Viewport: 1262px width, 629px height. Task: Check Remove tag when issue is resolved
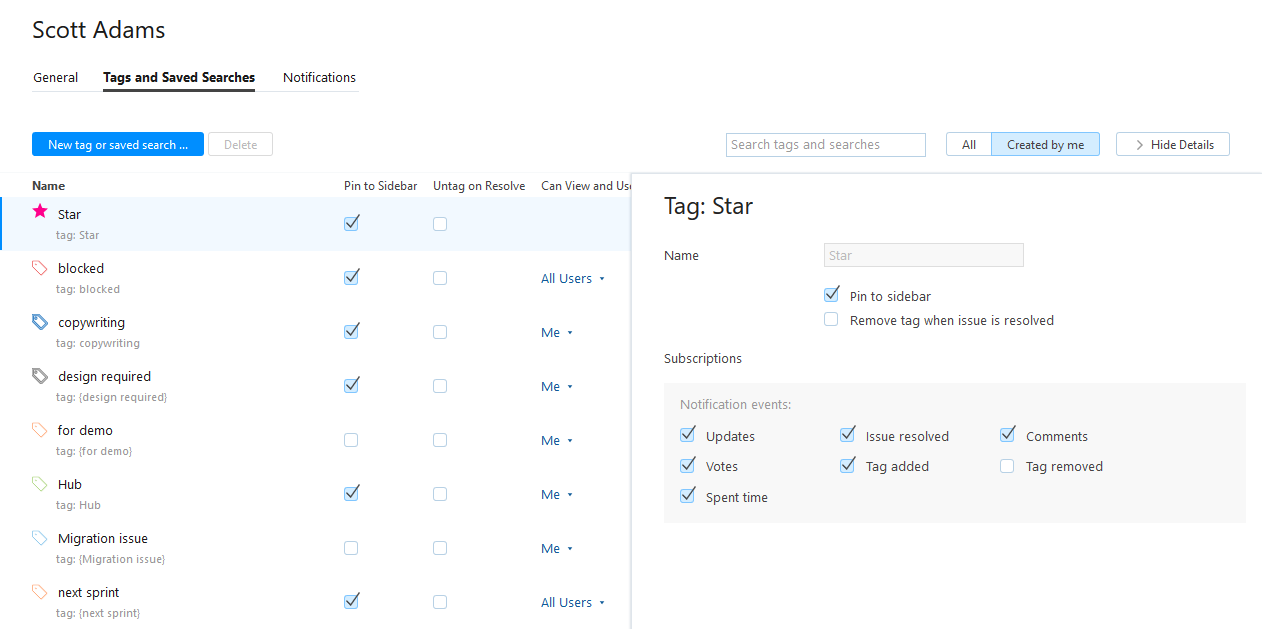click(x=831, y=320)
